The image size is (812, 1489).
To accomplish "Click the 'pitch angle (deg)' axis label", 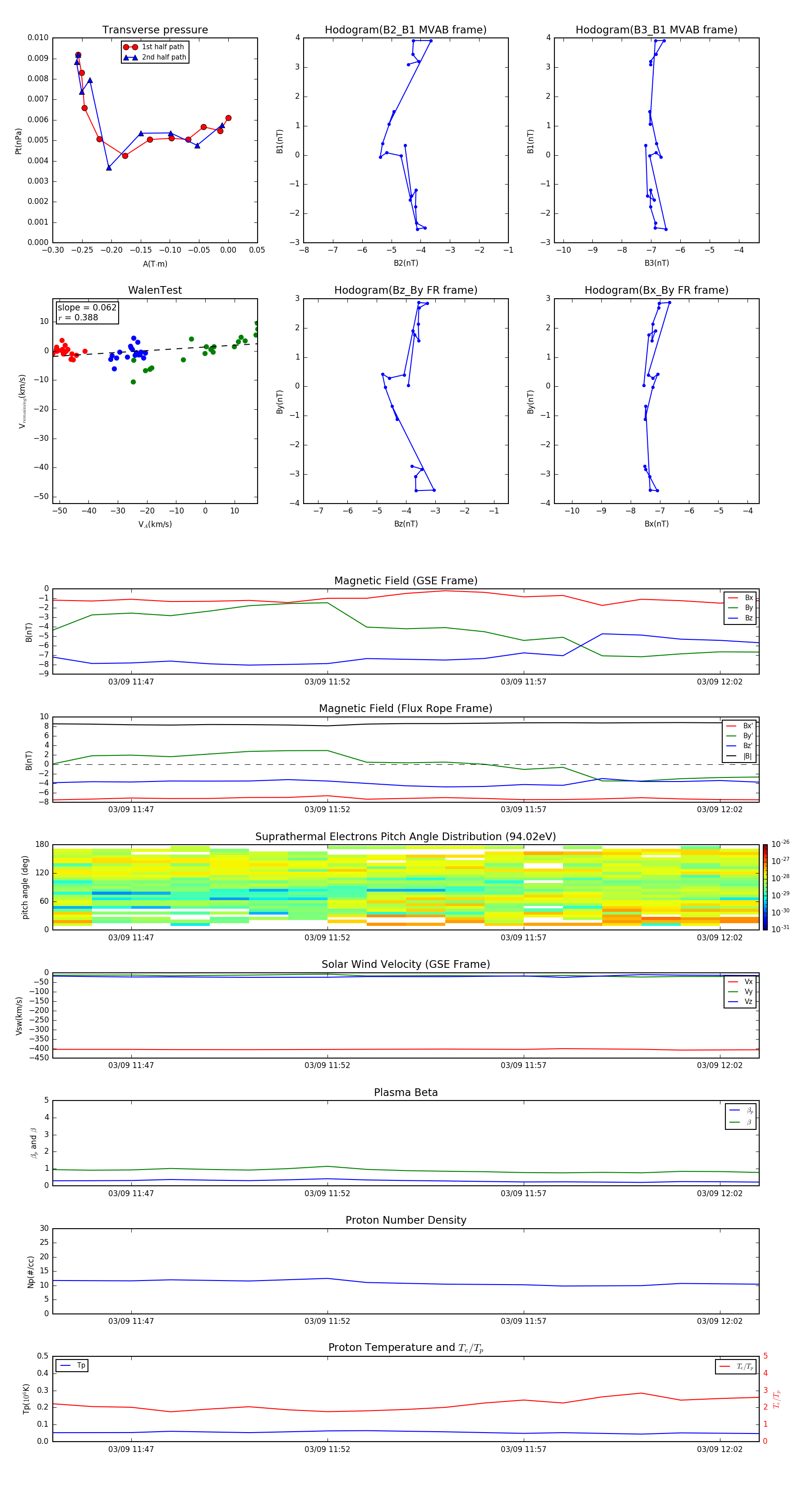I will pyautogui.click(x=25, y=887).
